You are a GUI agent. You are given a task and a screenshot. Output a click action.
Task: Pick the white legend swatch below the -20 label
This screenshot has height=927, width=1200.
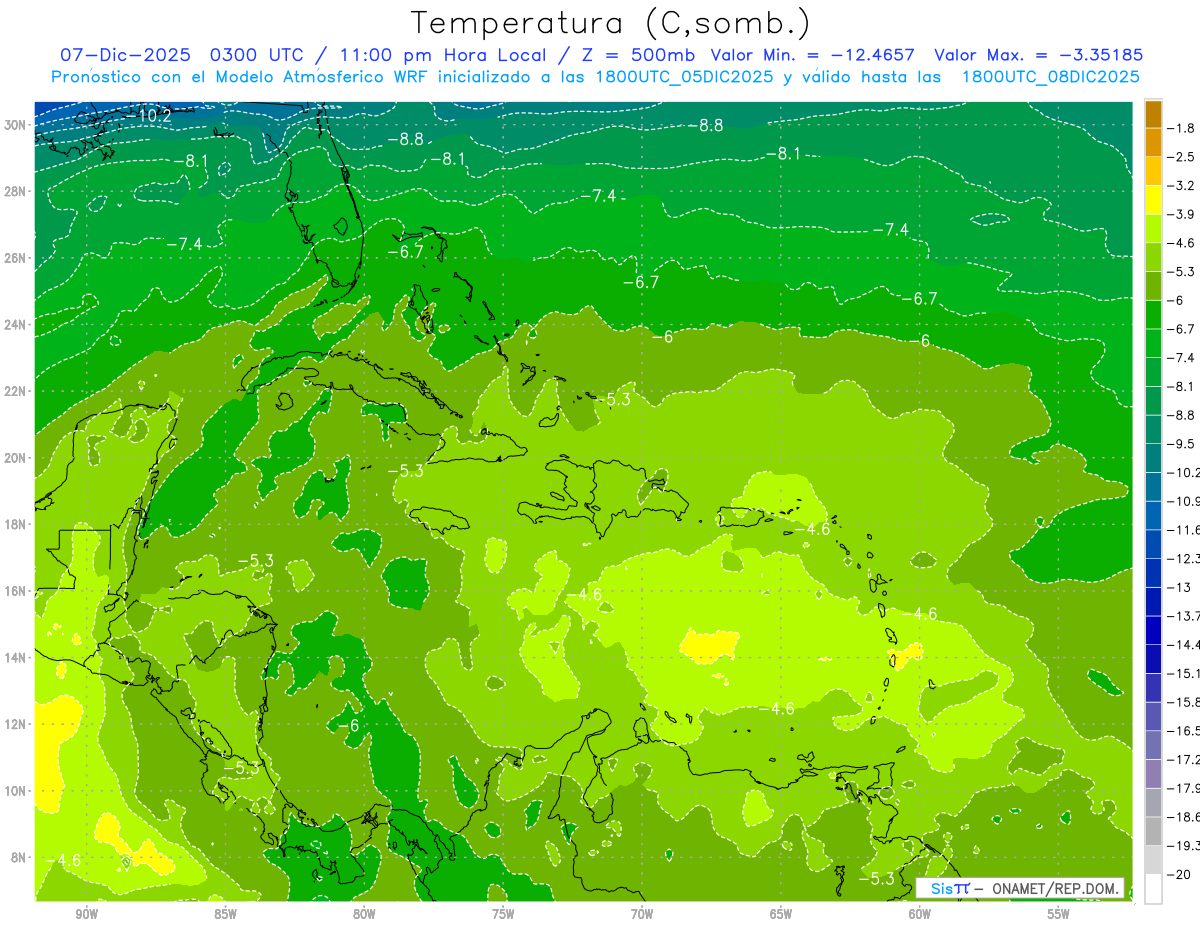point(1153,888)
